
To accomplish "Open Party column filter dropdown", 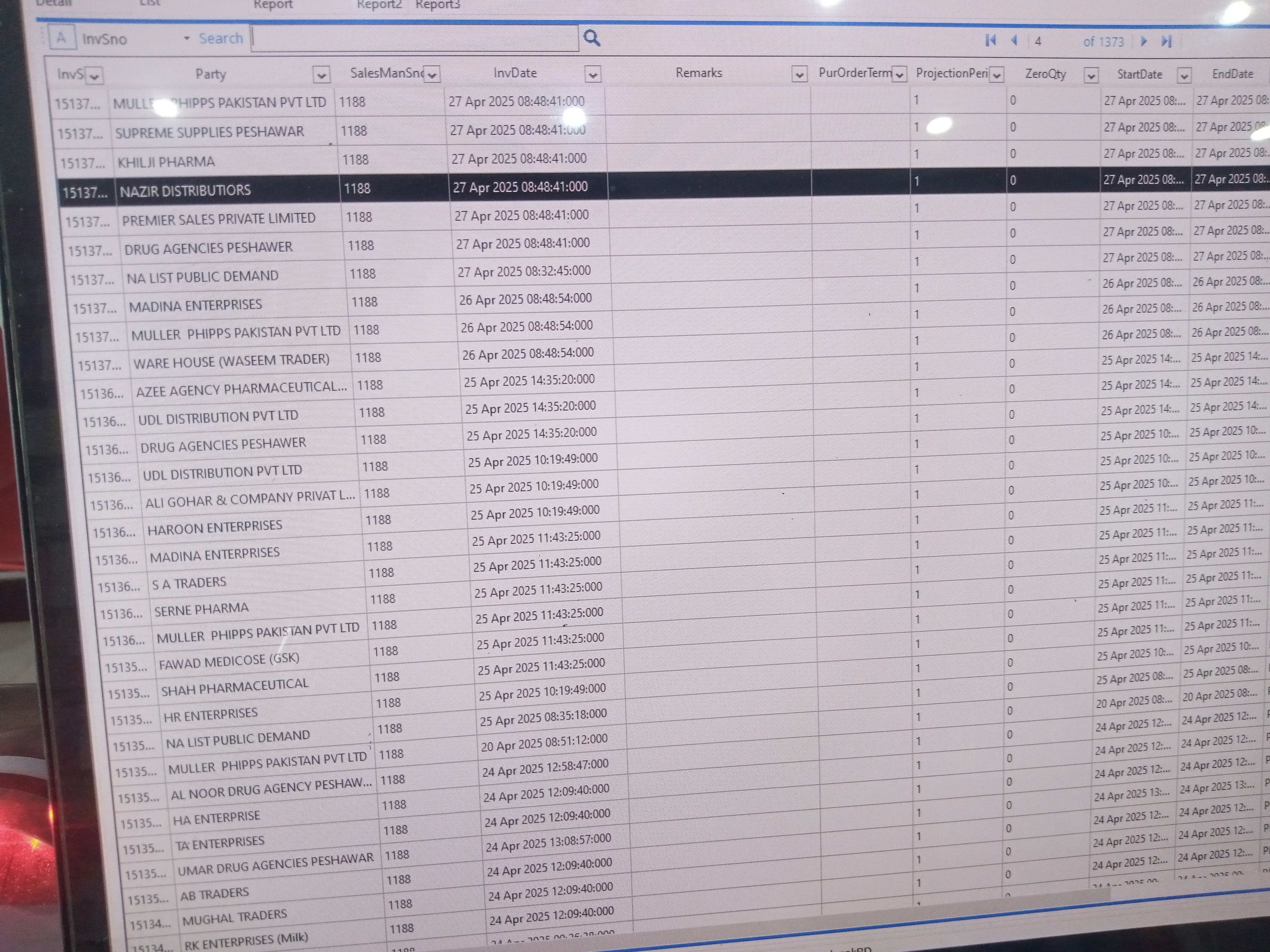I will (x=322, y=75).
